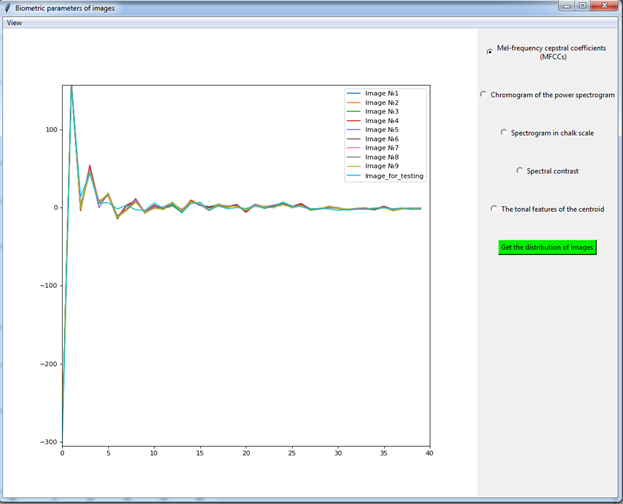Viewport: 623px width, 504px height.
Task: Click legend entry Image №1
Action: [x=373, y=93]
